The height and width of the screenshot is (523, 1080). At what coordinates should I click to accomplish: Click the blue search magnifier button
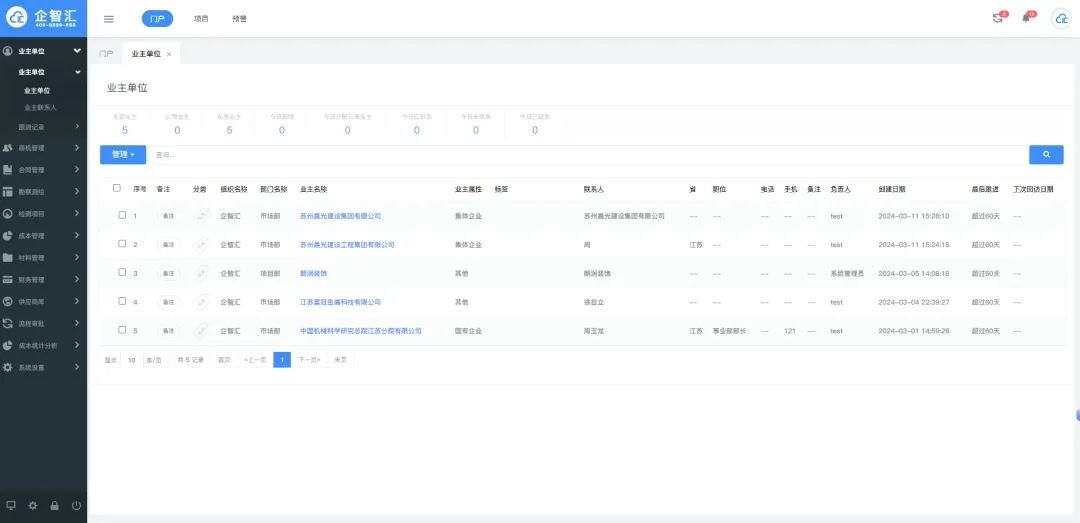[1046, 154]
